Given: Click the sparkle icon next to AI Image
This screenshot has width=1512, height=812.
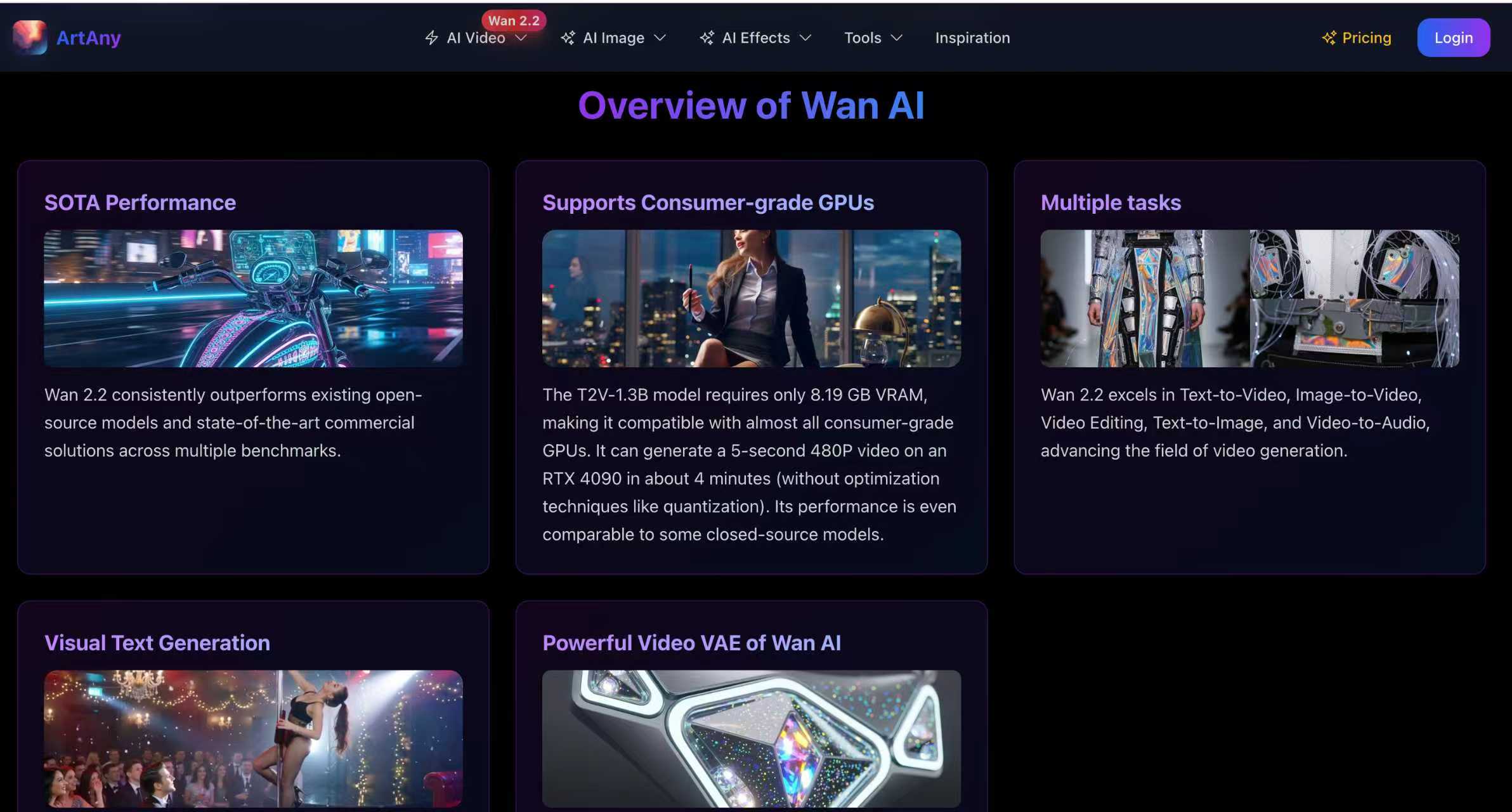Looking at the screenshot, I should click(x=568, y=37).
